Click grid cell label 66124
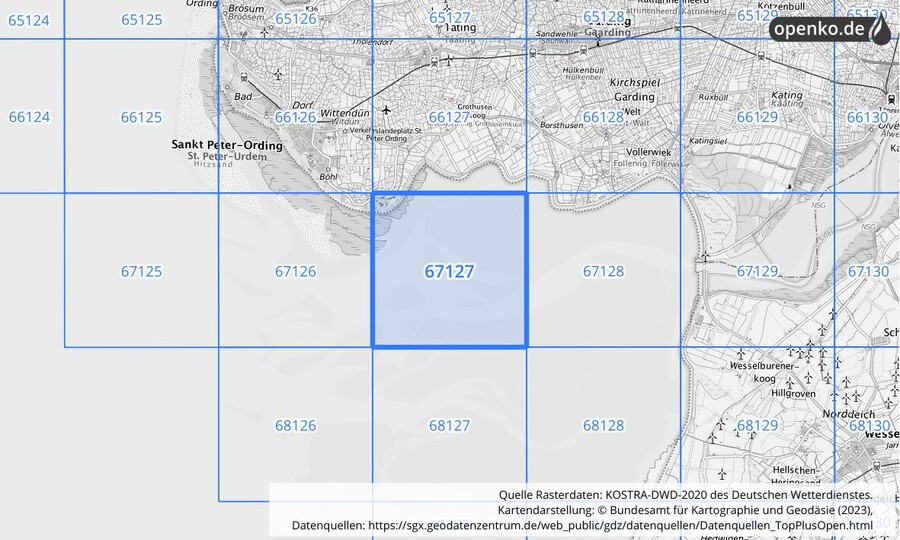 click(29, 117)
